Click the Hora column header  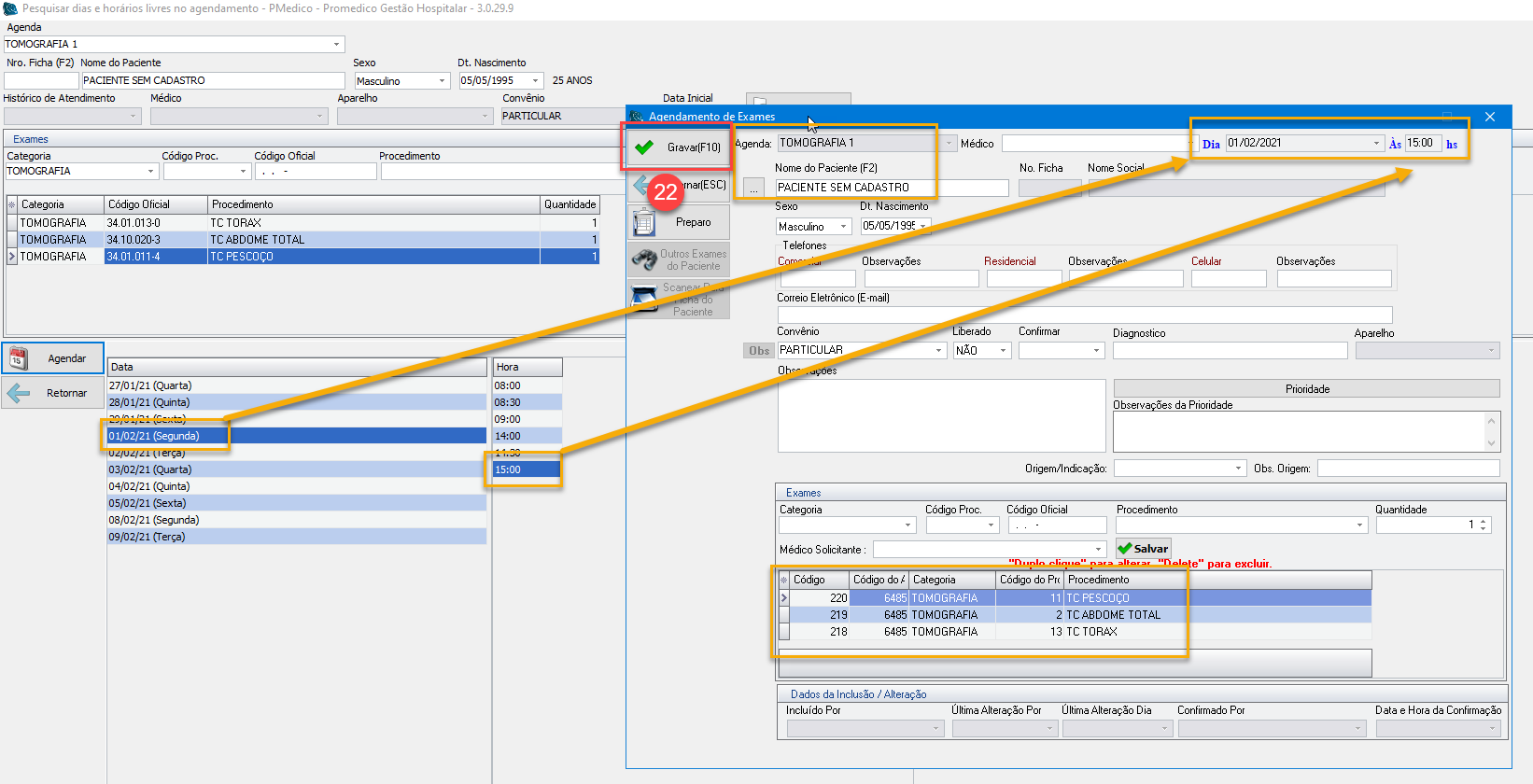click(527, 367)
